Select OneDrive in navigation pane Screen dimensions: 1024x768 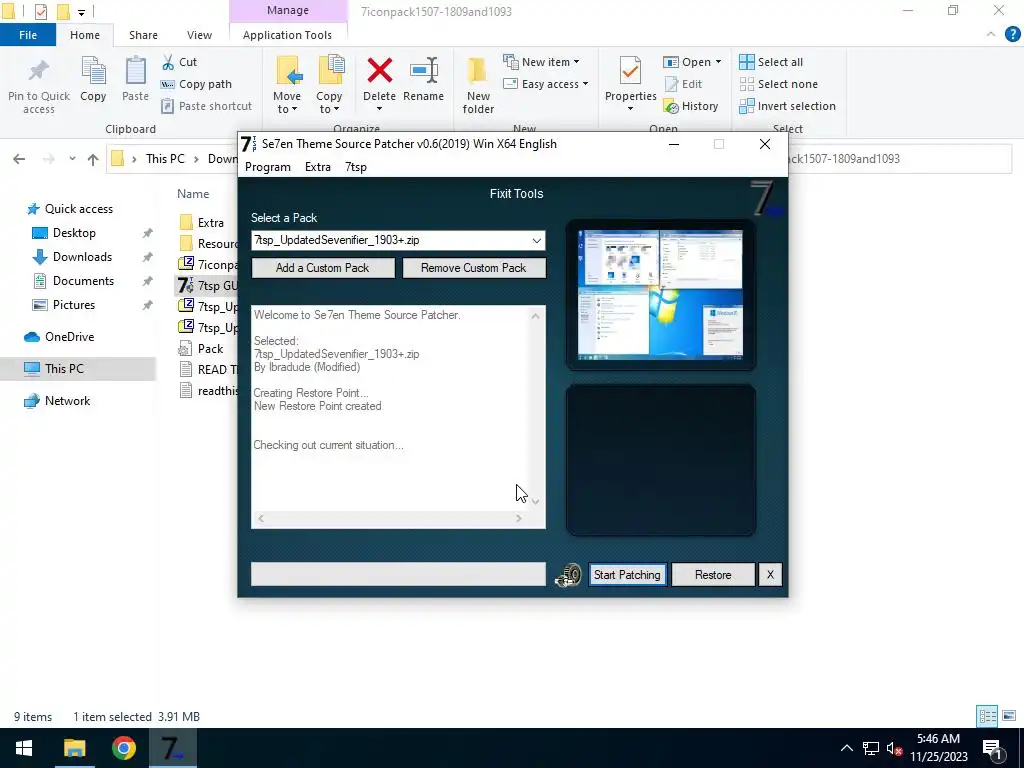[69, 337]
